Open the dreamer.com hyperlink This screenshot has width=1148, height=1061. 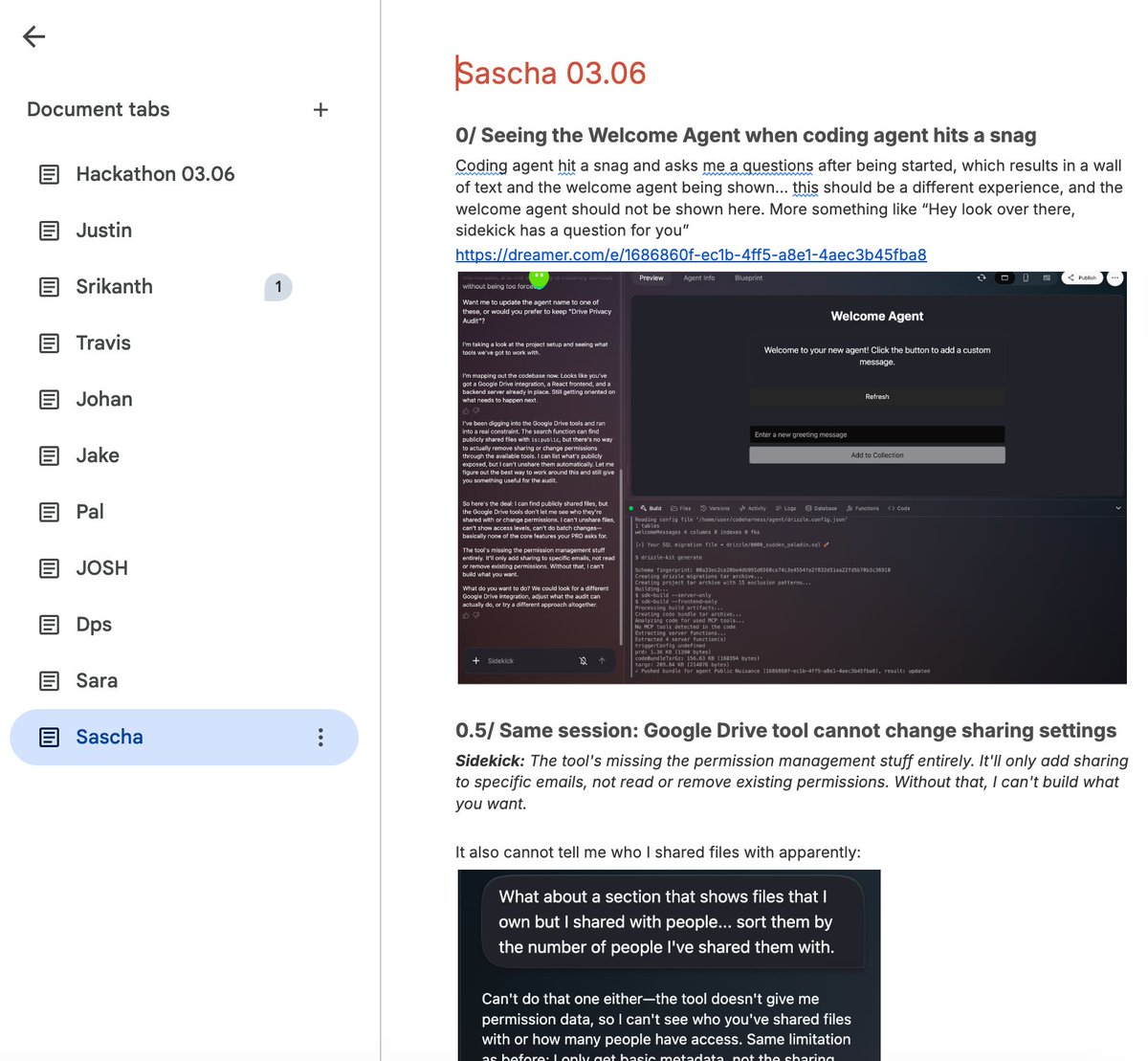(x=691, y=254)
